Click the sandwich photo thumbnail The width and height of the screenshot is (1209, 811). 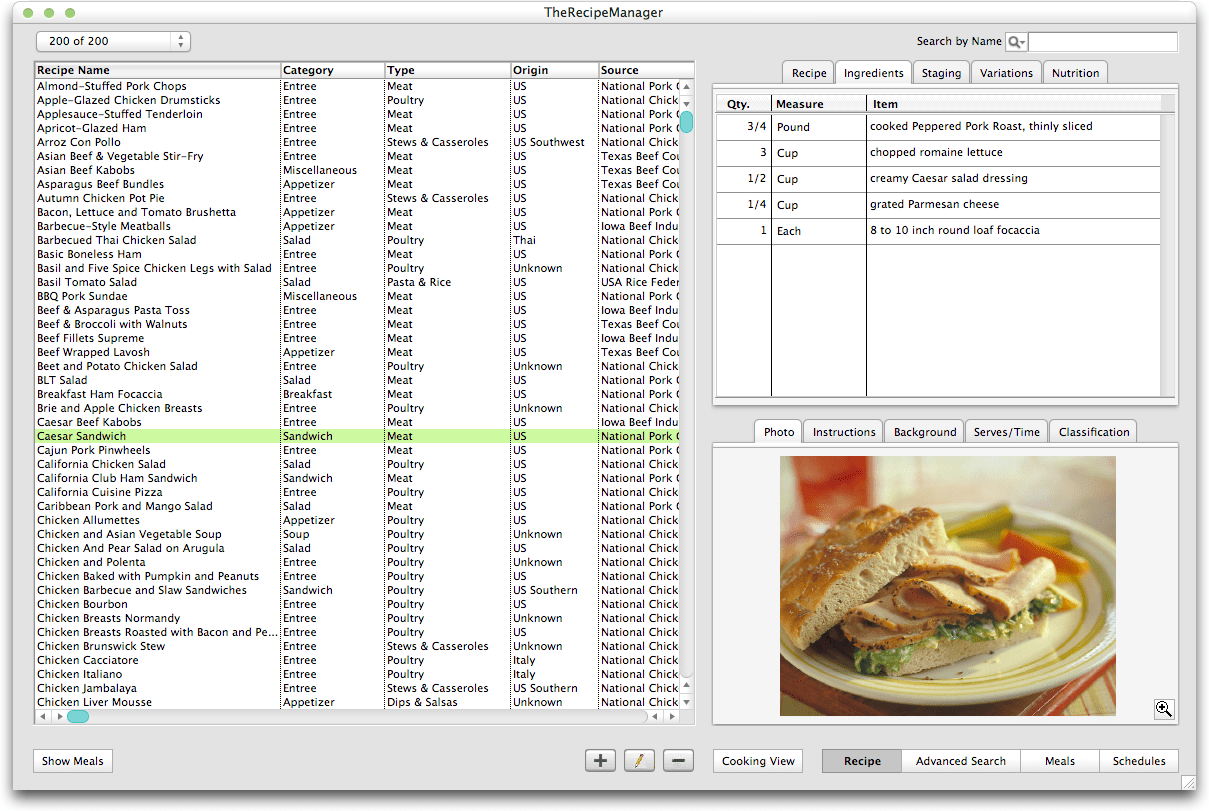(947, 586)
